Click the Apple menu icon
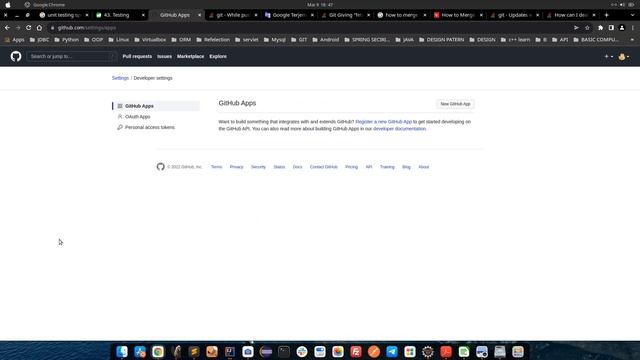The image size is (640, 360). 8,5
